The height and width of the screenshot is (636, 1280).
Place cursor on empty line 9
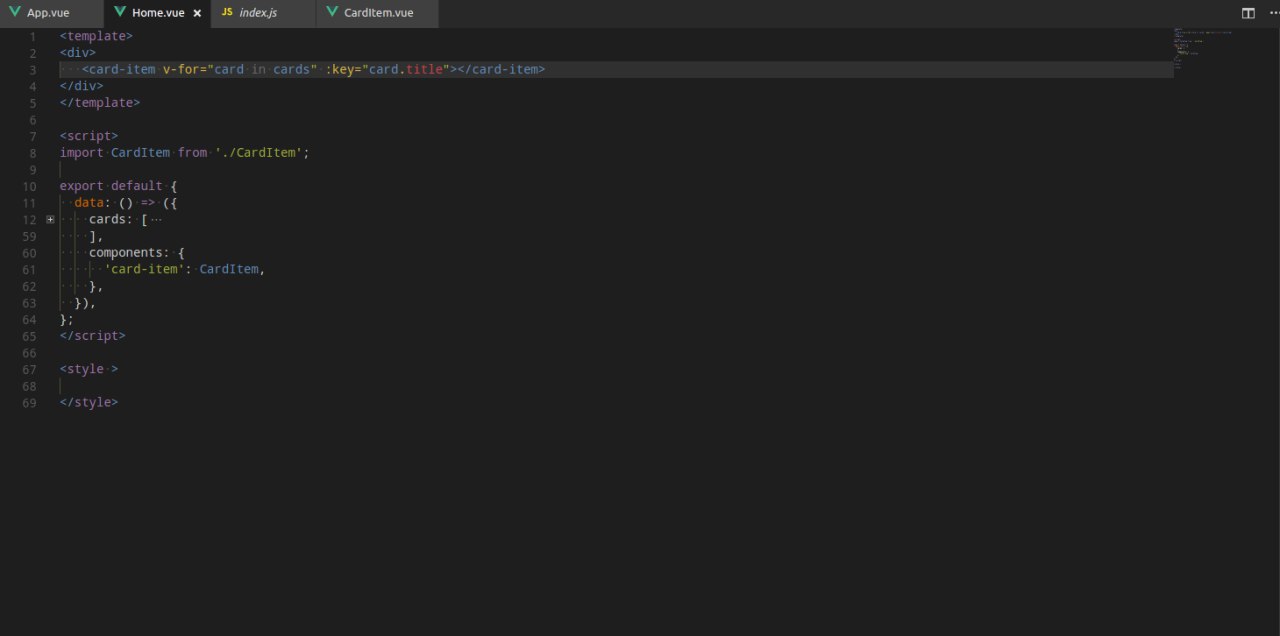(x=616, y=170)
